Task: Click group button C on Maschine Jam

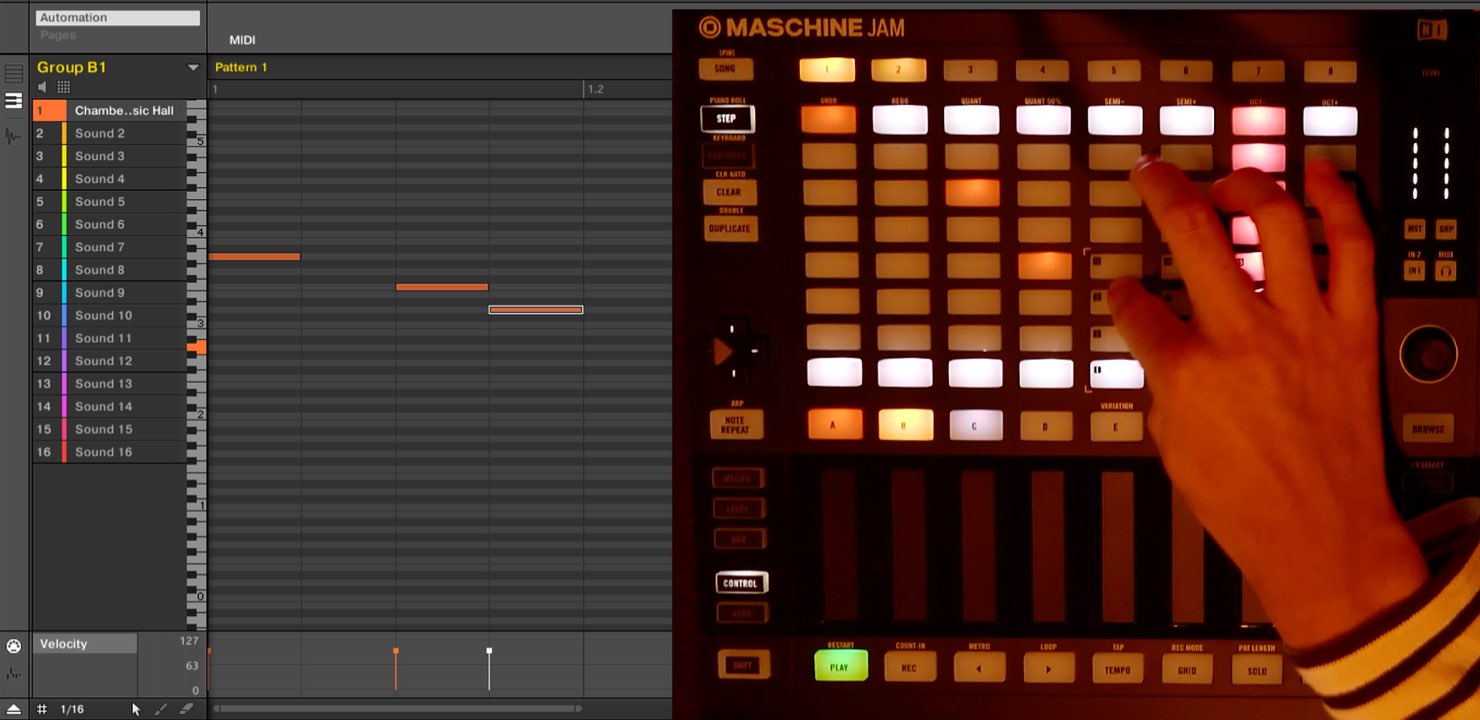Action: pos(975,425)
